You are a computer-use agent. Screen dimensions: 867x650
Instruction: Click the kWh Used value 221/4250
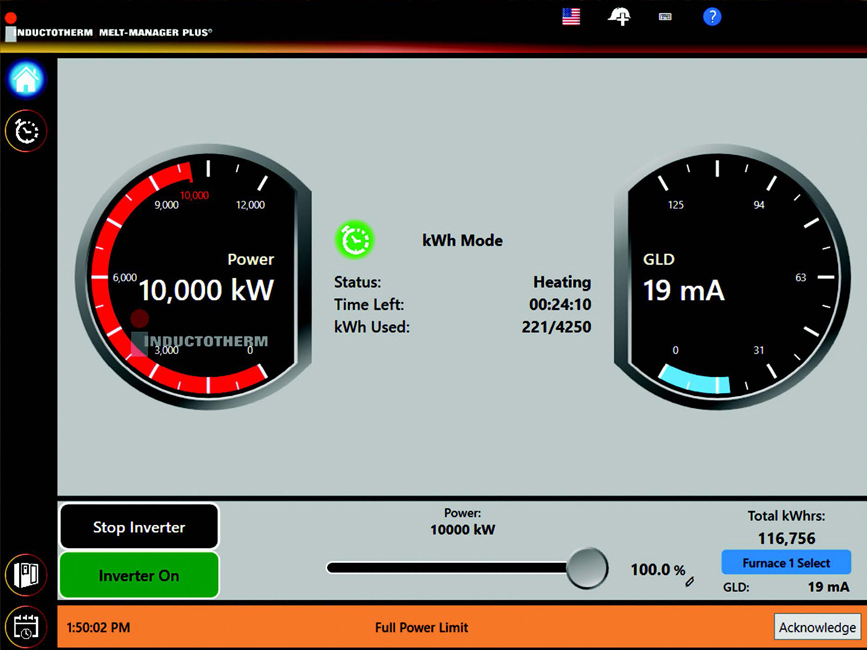point(556,327)
